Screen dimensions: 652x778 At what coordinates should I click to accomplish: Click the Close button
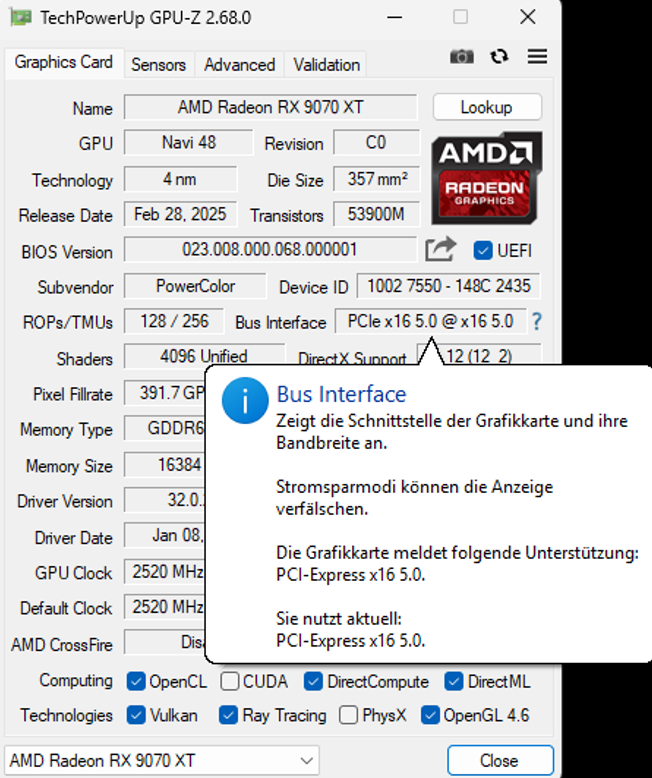point(500,760)
